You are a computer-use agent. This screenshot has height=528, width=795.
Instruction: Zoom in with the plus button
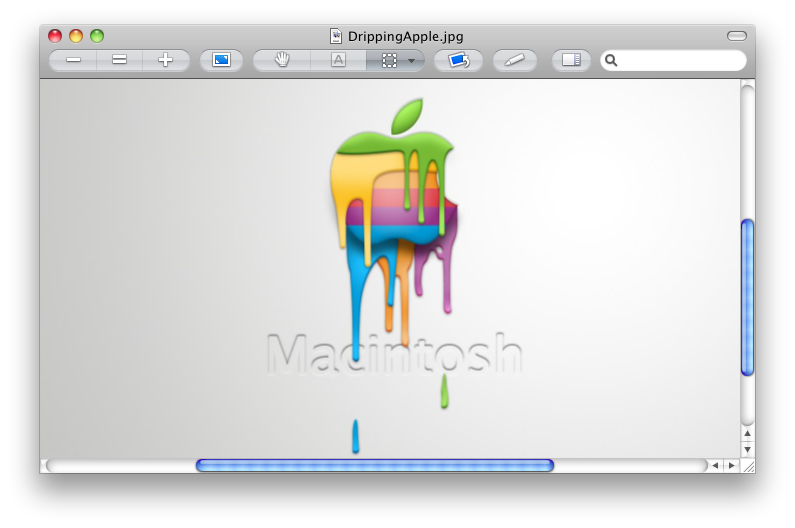tap(165, 60)
